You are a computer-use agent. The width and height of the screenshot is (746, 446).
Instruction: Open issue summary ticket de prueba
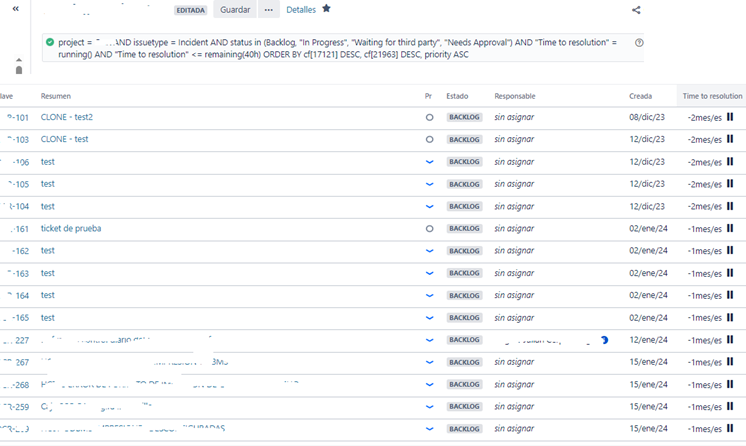[x=71, y=228]
